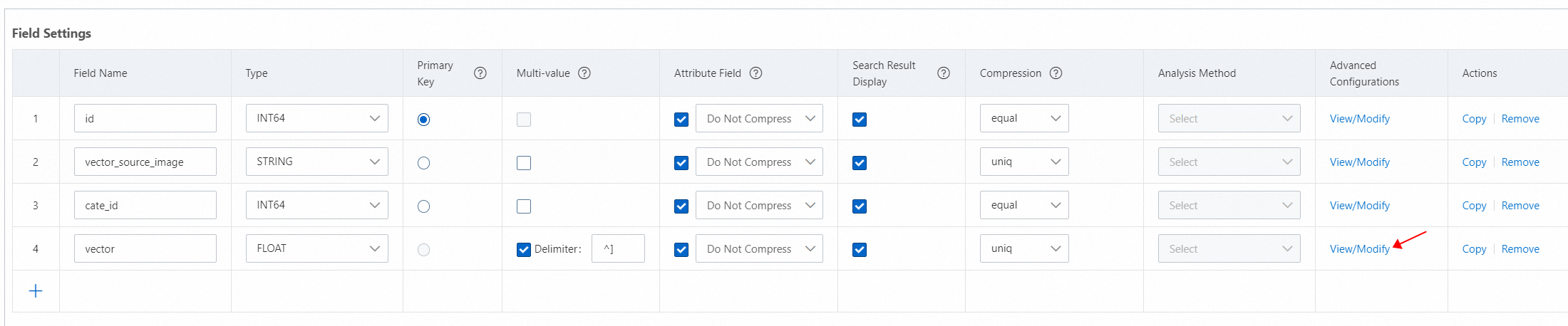
Task: Click the vector_source_image field name input
Action: click(145, 162)
